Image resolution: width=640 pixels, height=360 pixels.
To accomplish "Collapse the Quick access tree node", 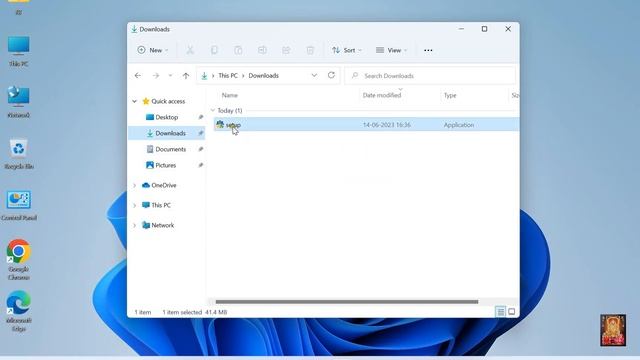I will click(134, 101).
